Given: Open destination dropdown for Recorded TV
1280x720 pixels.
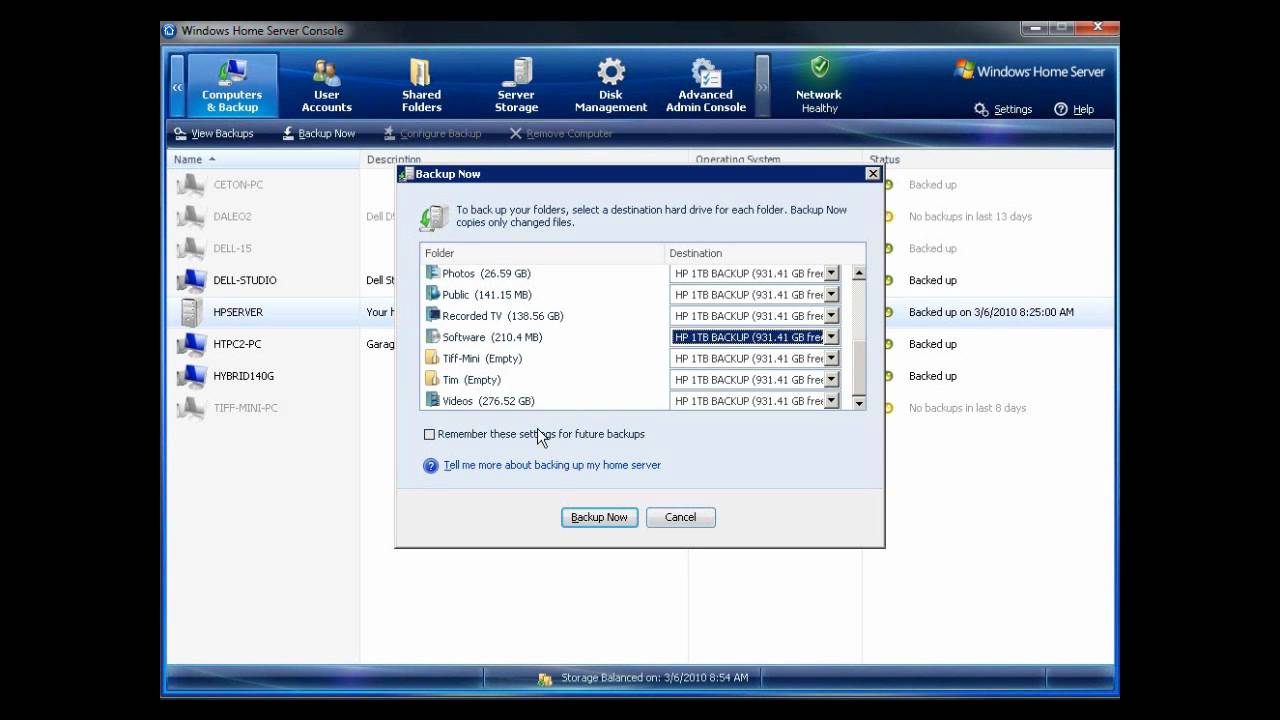Looking at the screenshot, I should coord(831,315).
